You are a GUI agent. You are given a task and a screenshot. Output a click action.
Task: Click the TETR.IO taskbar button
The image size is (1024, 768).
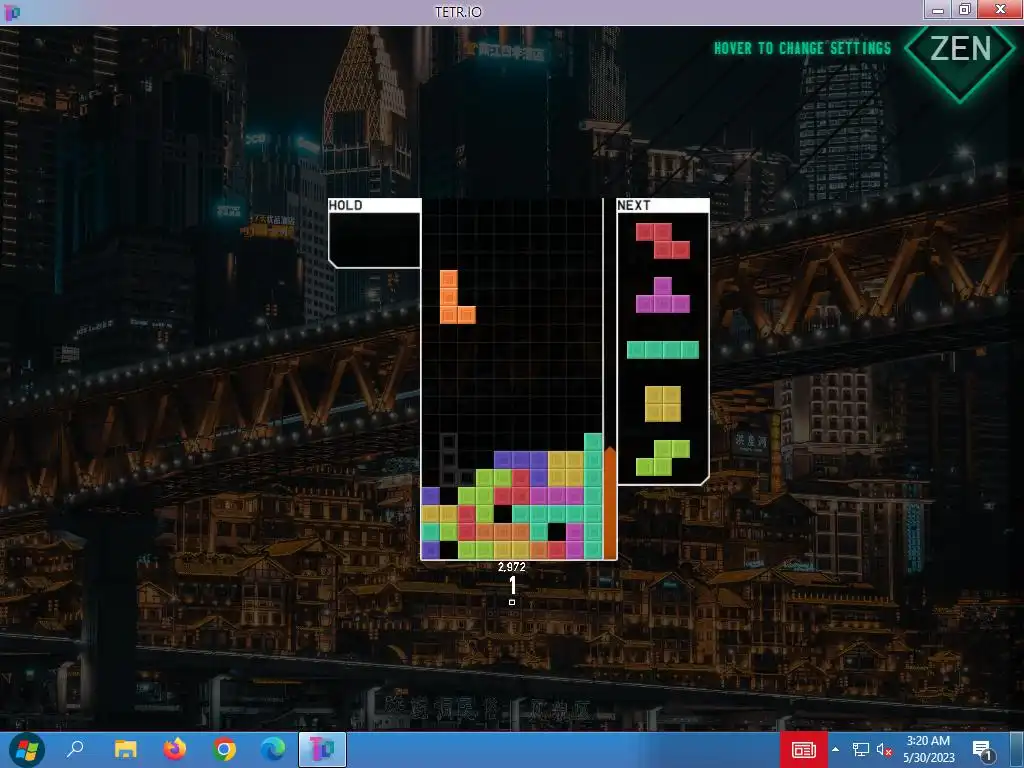(323, 749)
